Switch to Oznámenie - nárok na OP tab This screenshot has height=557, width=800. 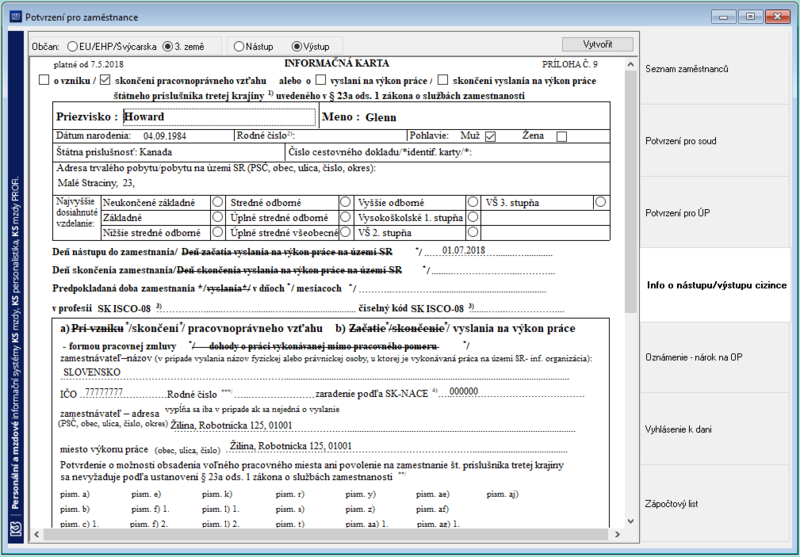[x=714, y=357]
